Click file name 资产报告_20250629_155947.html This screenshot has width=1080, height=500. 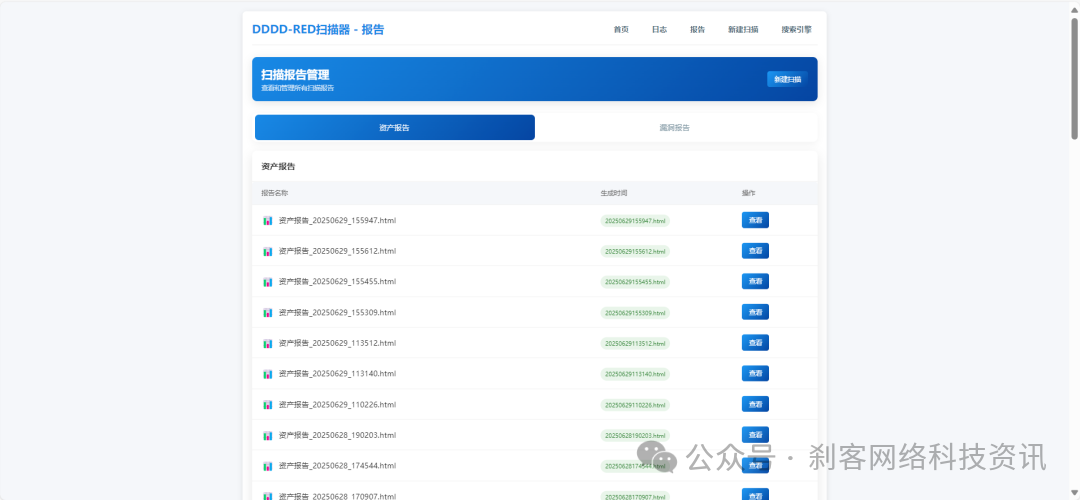tap(338, 220)
